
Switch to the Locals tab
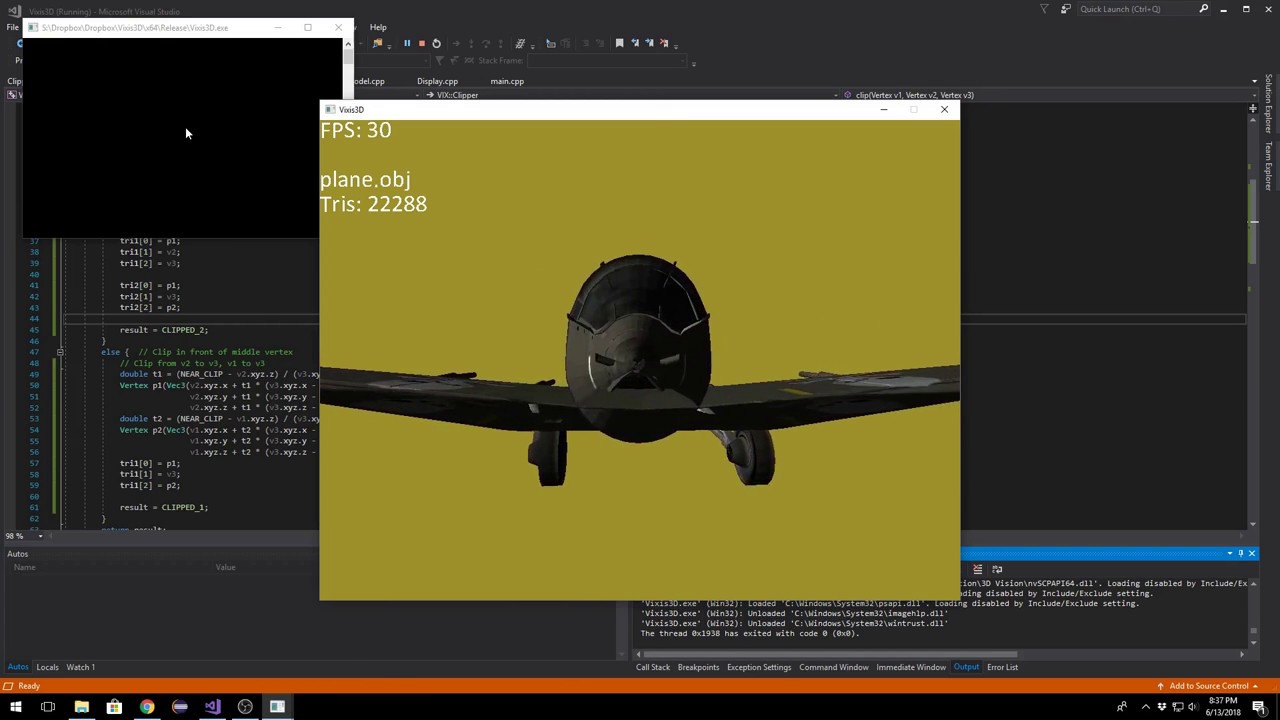pos(47,667)
